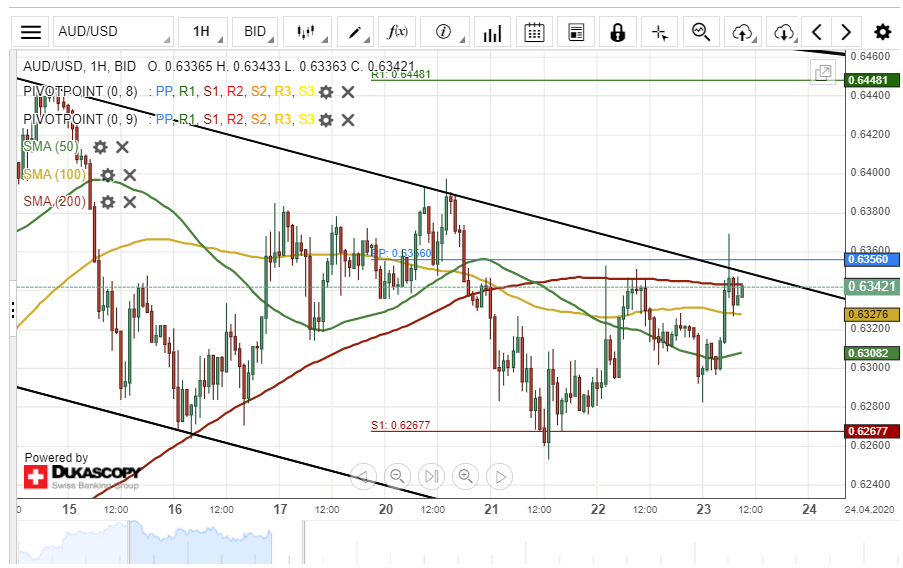The image size is (903, 568).
Task: Click the SMA (200) indicator label
Action: [54, 202]
